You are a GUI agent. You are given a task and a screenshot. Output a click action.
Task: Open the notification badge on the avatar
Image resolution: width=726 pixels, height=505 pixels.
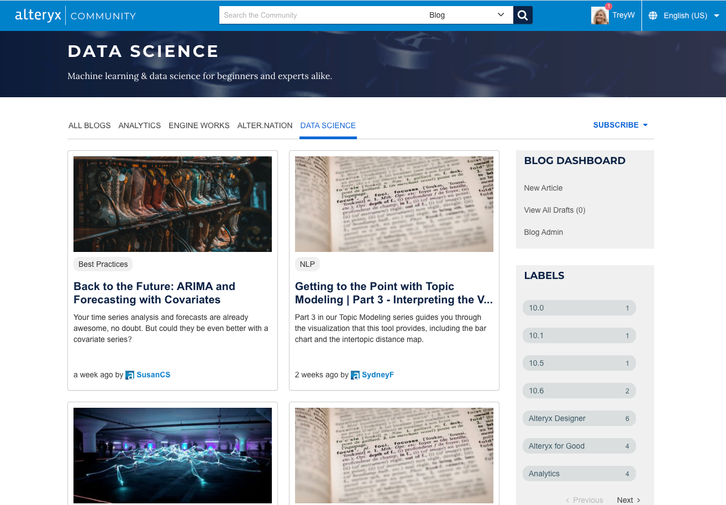pyautogui.click(x=608, y=6)
